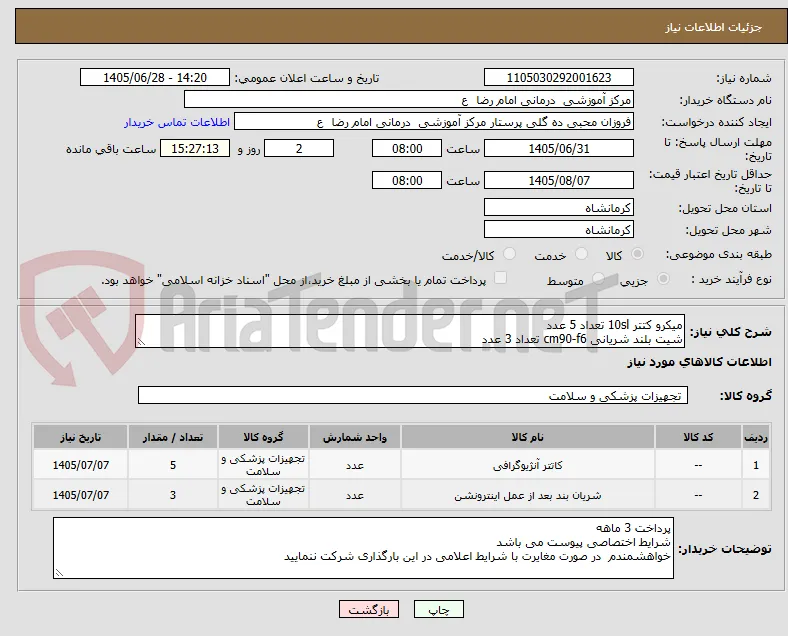Click the جزئیات اطلاعات نیاز page header
Viewport: 788px width, 636px height.
tap(714, 27)
